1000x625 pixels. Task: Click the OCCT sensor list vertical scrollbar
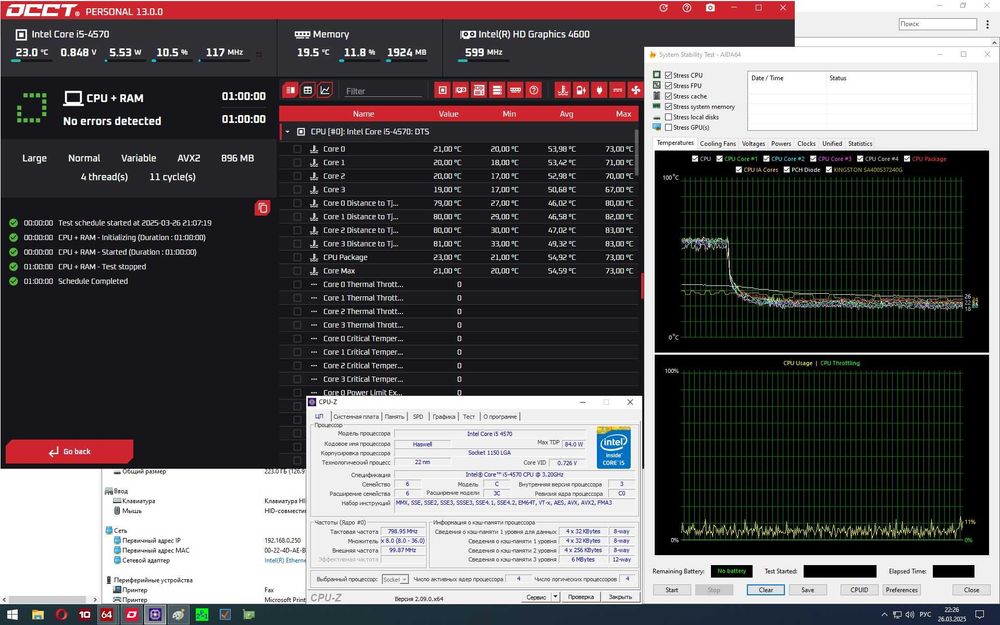636,153
